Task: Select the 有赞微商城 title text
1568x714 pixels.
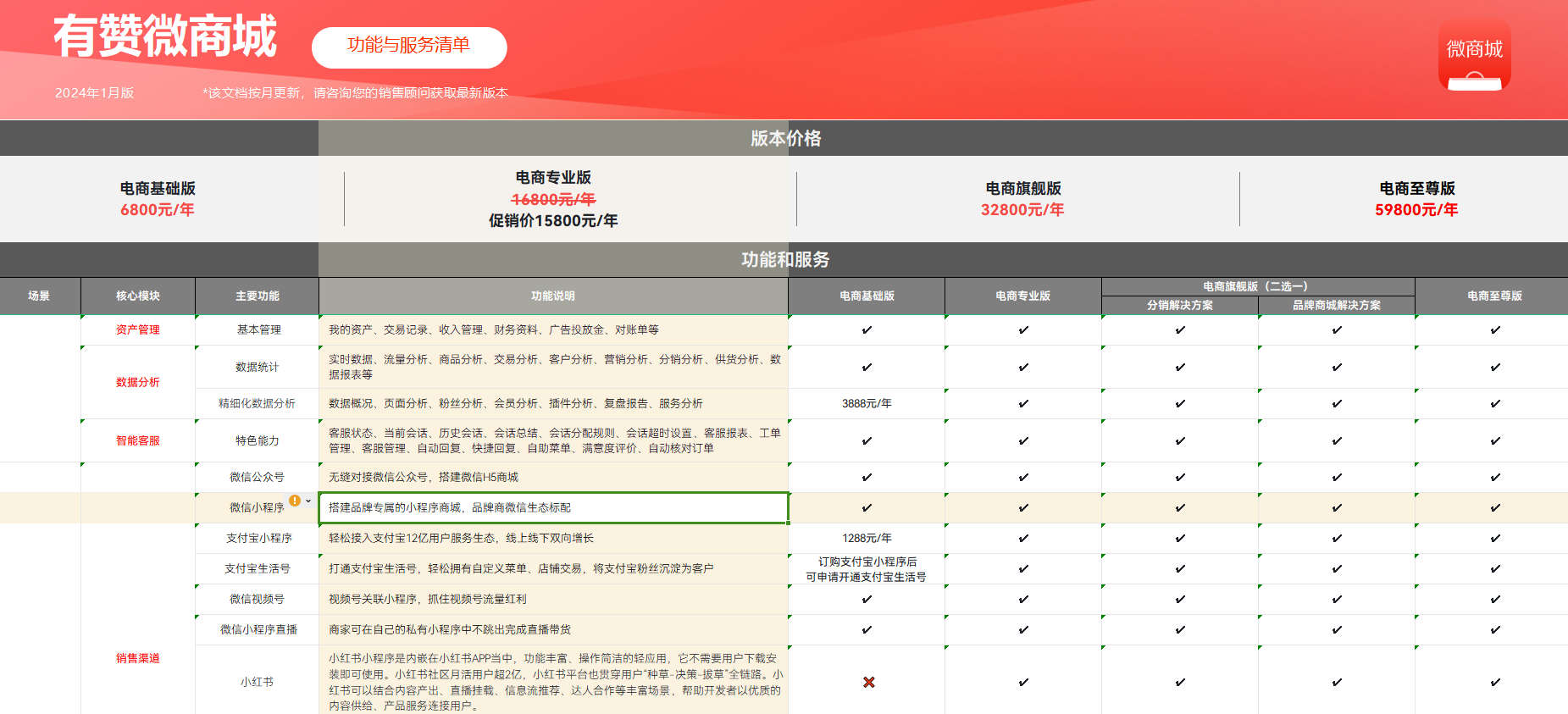Action: coord(165,36)
